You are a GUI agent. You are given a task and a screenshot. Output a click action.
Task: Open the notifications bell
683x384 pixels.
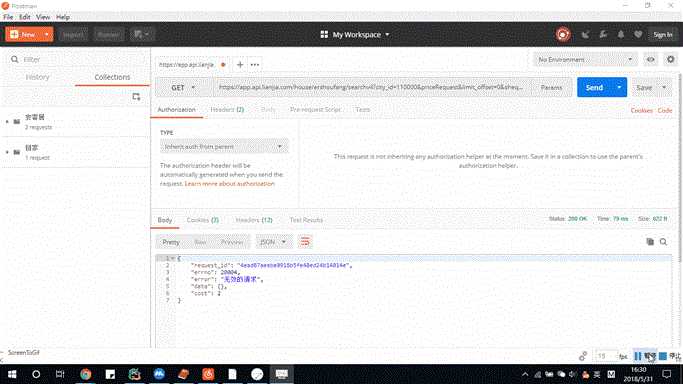coord(621,34)
